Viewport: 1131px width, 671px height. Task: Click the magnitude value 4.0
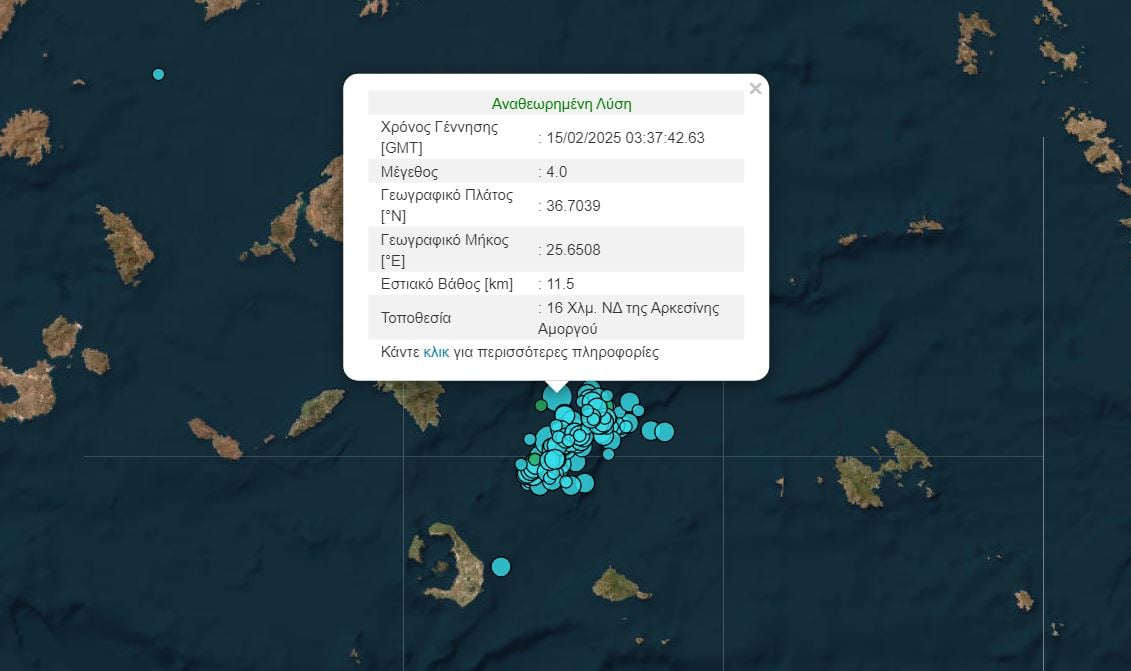tap(555, 171)
